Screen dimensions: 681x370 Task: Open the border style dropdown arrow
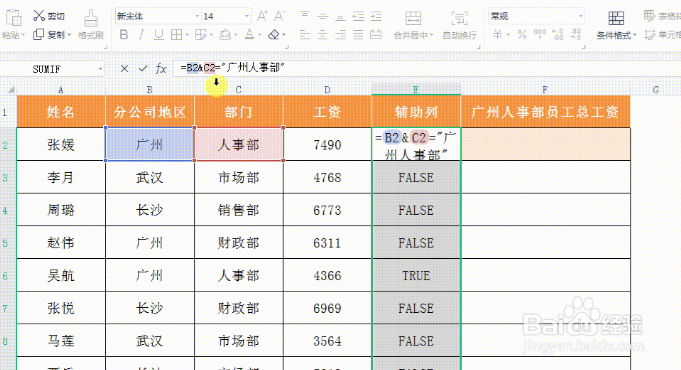pos(187,35)
